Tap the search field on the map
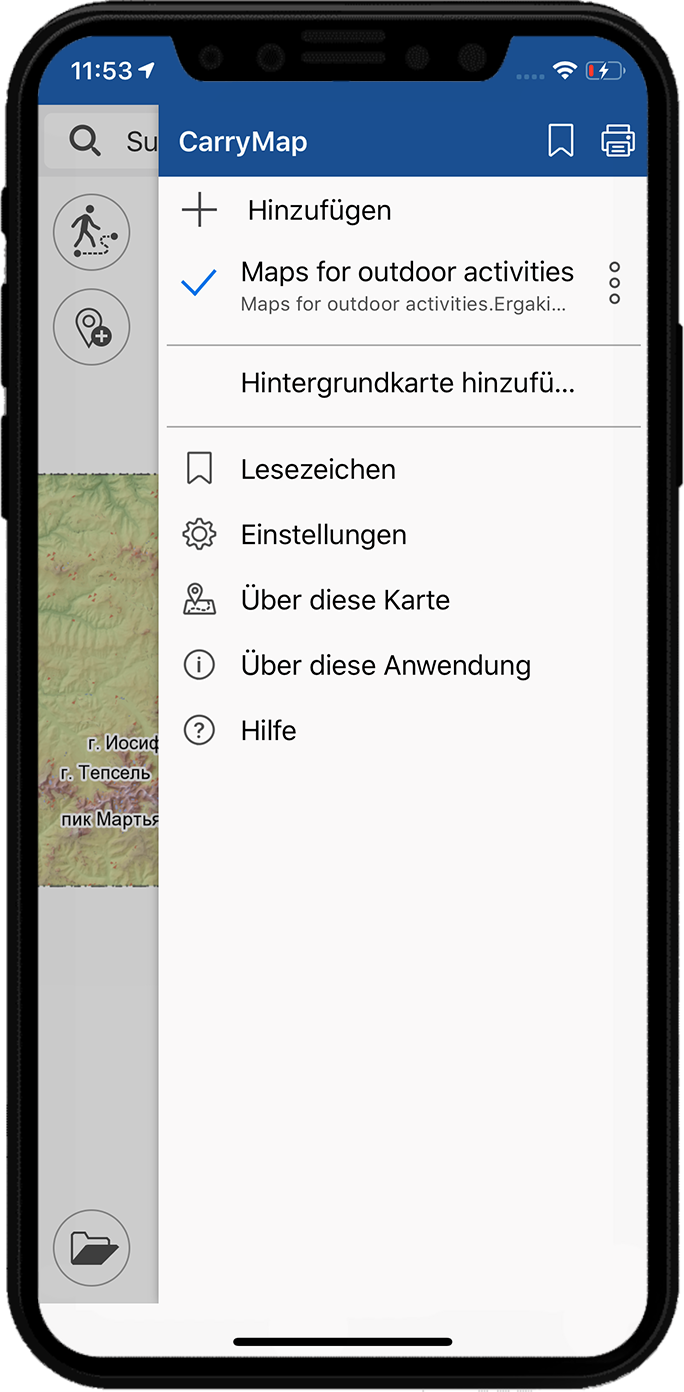This screenshot has width=684, height=1392. tap(102, 141)
